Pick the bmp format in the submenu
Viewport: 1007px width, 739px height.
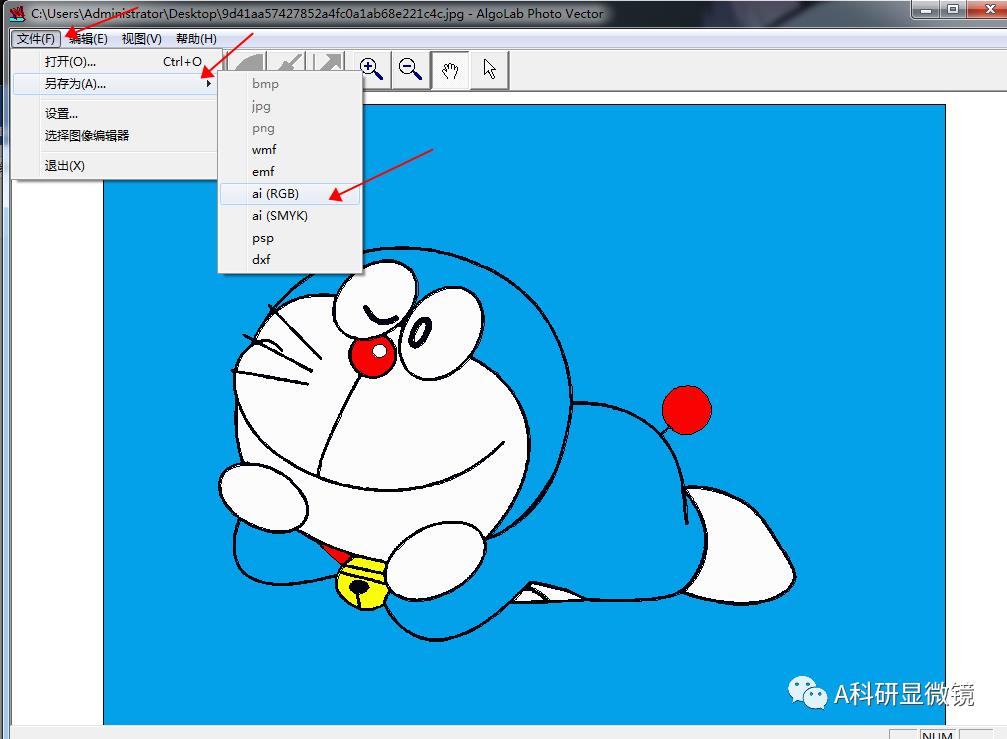pyautogui.click(x=290, y=83)
